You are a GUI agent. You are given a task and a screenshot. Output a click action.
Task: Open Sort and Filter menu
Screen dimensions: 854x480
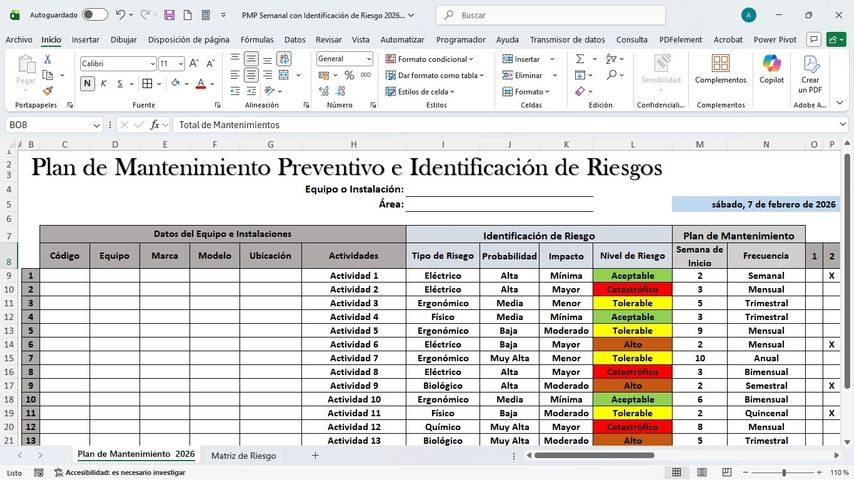612,59
